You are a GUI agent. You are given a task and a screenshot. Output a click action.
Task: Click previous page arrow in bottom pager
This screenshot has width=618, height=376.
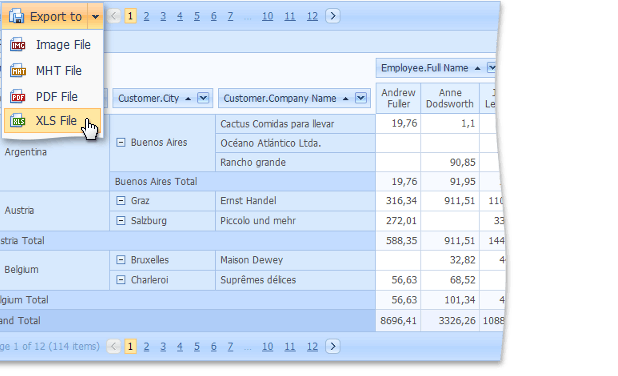[114, 346]
